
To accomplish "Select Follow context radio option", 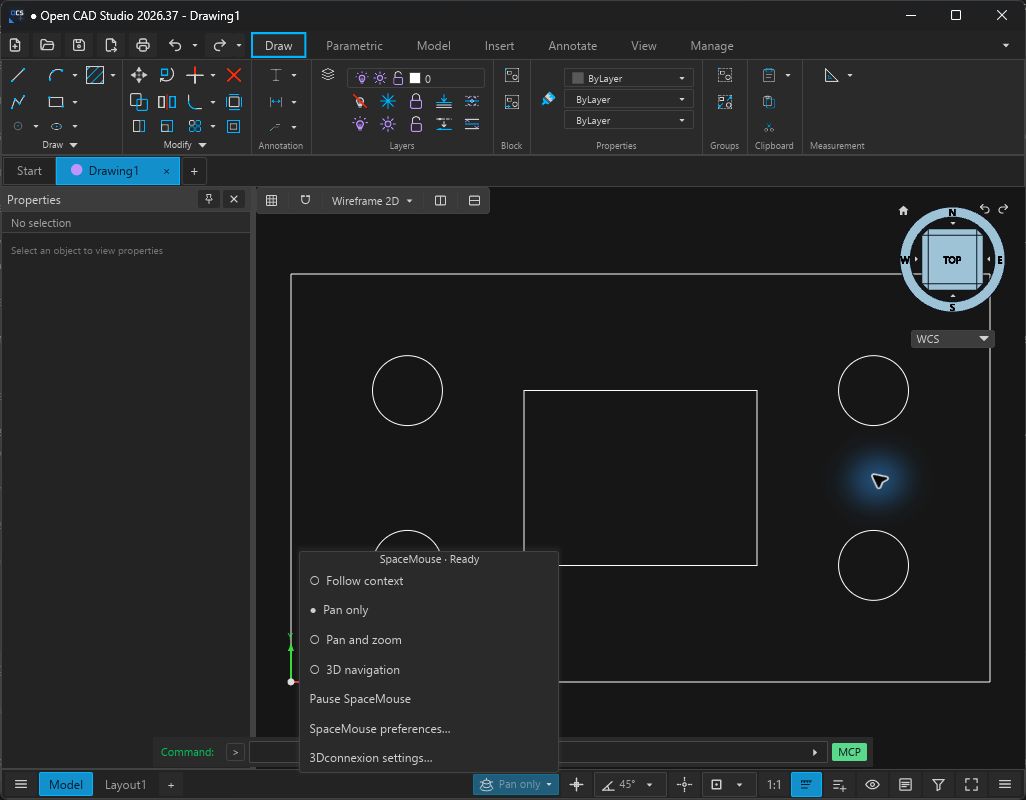I will (357, 581).
